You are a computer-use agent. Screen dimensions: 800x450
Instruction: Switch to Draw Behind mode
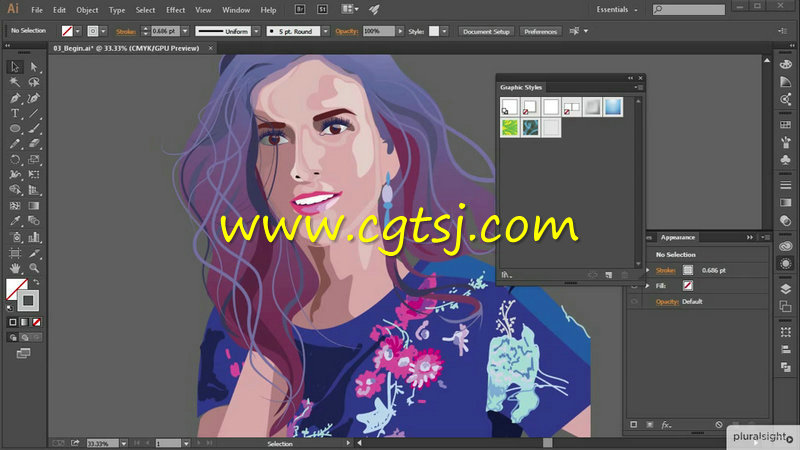24,337
